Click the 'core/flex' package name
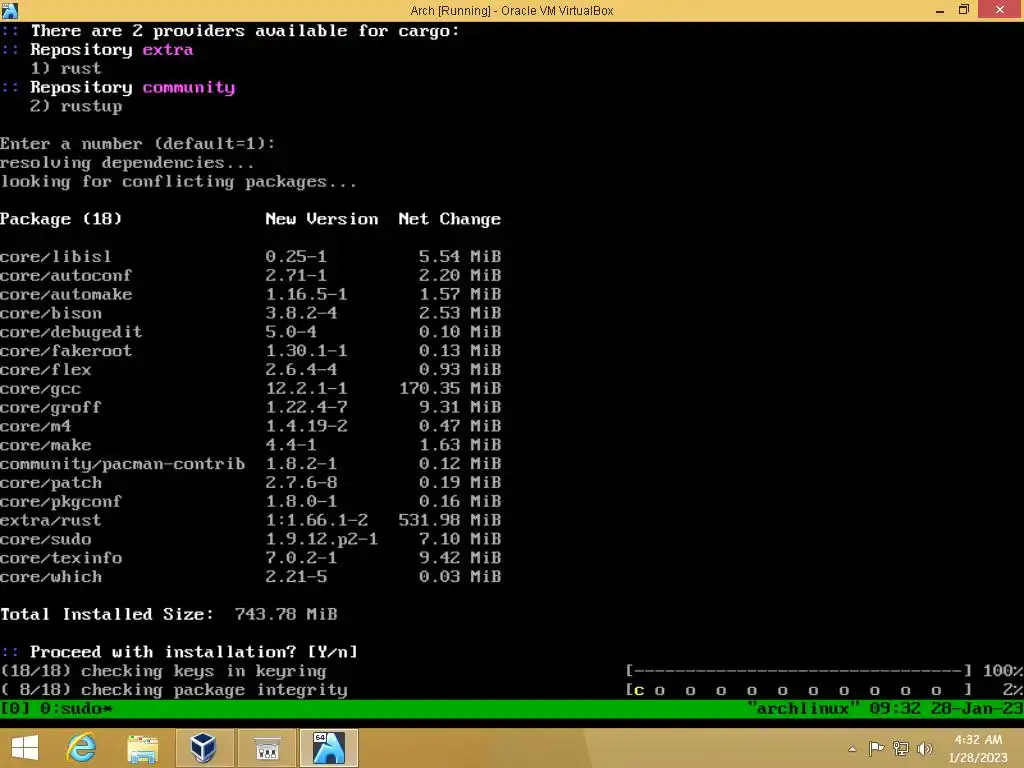This screenshot has height=768, width=1024. click(45, 370)
